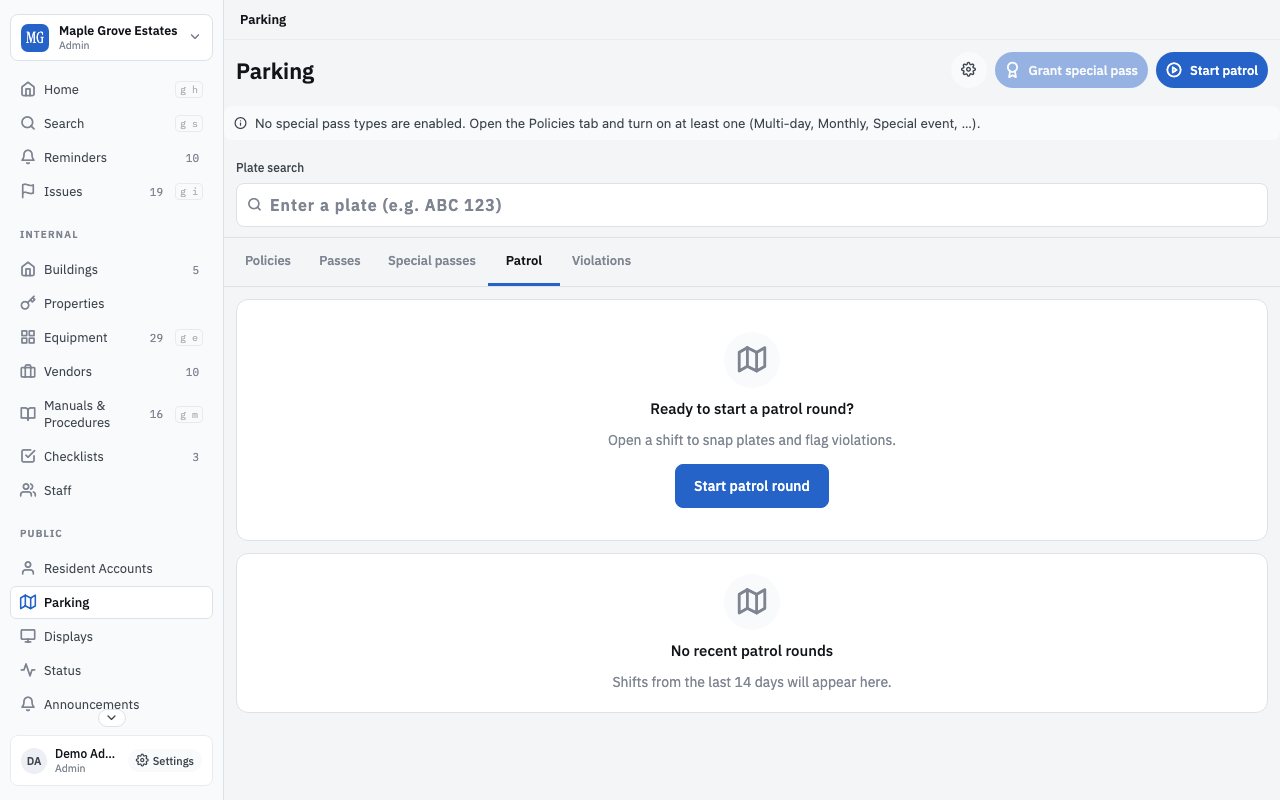Click the Equipment grid icon

pos(28,337)
